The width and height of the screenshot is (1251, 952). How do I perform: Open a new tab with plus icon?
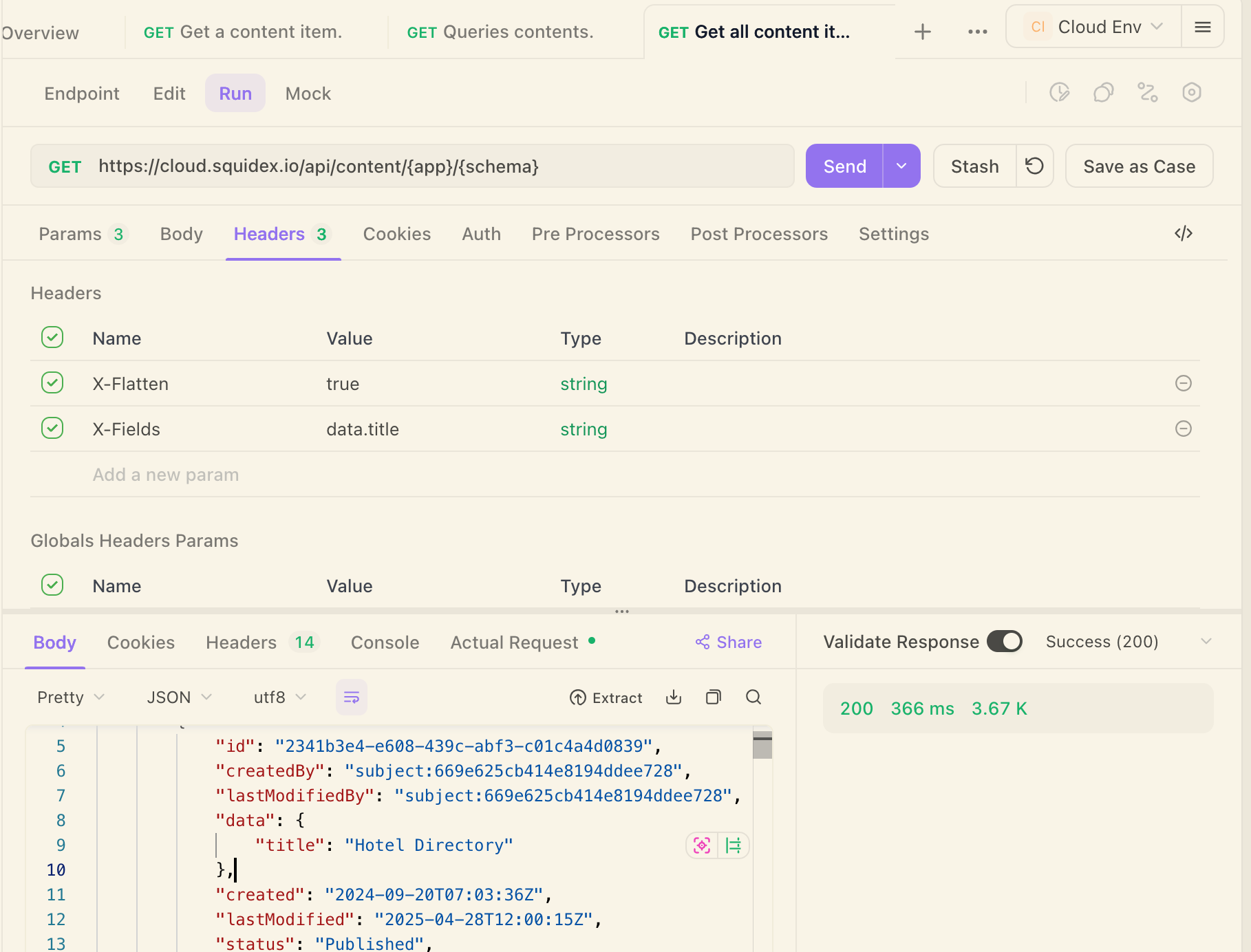[x=922, y=32]
